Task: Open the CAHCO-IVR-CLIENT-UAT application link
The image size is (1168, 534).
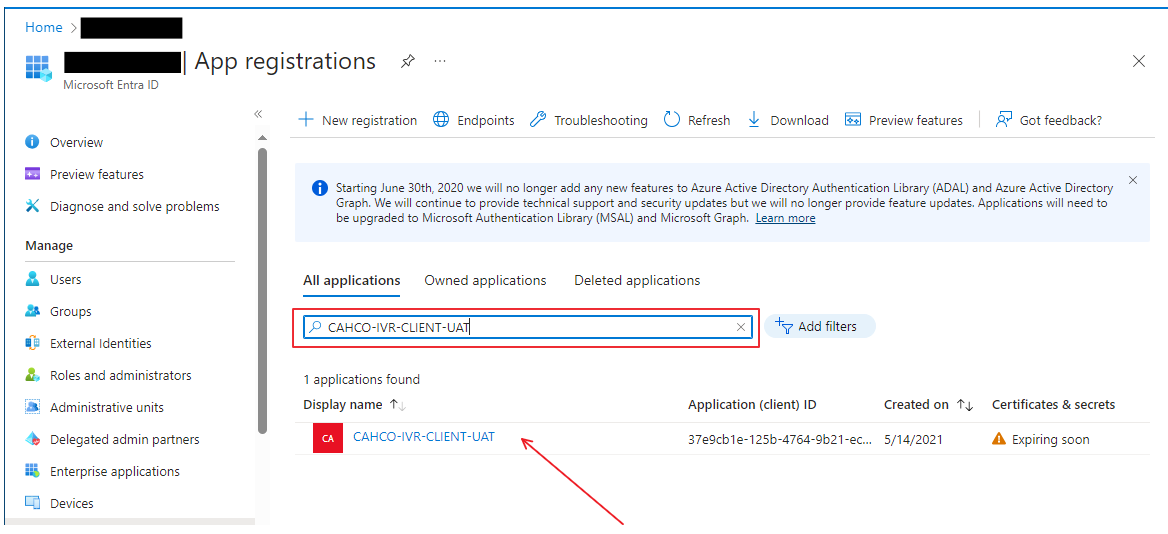Action: click(424, 437)
